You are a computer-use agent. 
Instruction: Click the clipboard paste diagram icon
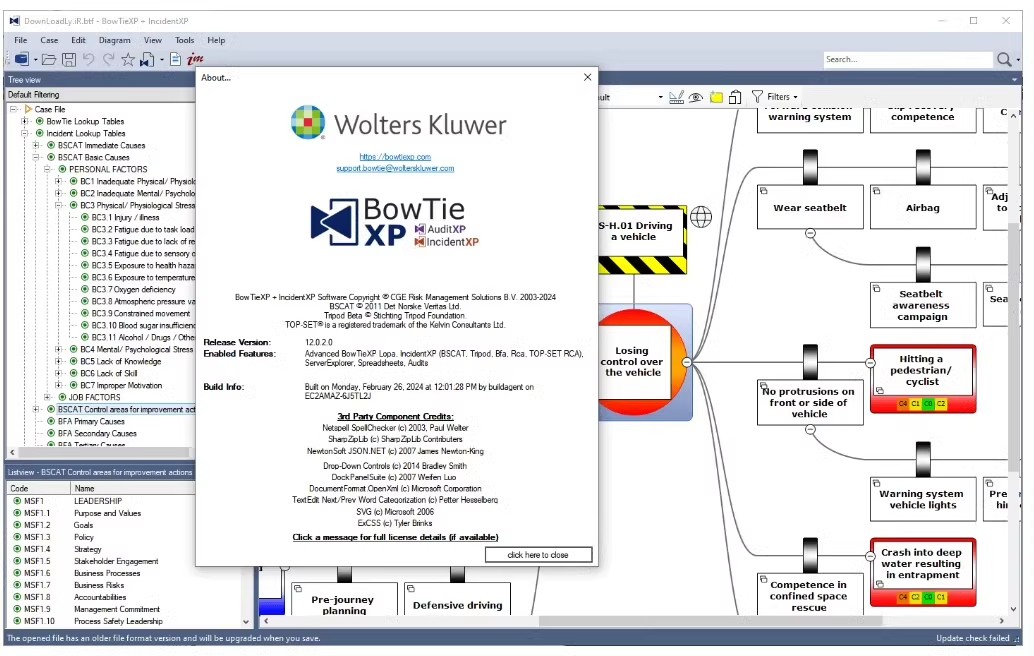coord(735,97)
